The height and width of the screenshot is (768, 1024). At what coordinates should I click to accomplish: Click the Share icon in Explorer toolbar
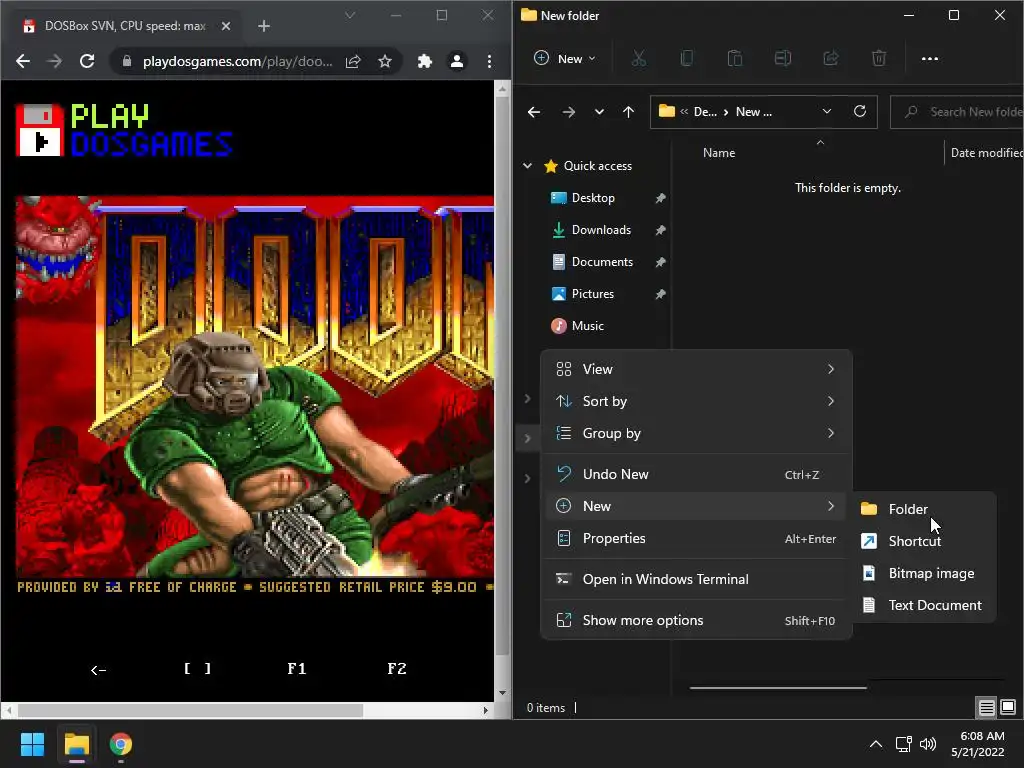(831, 59)
